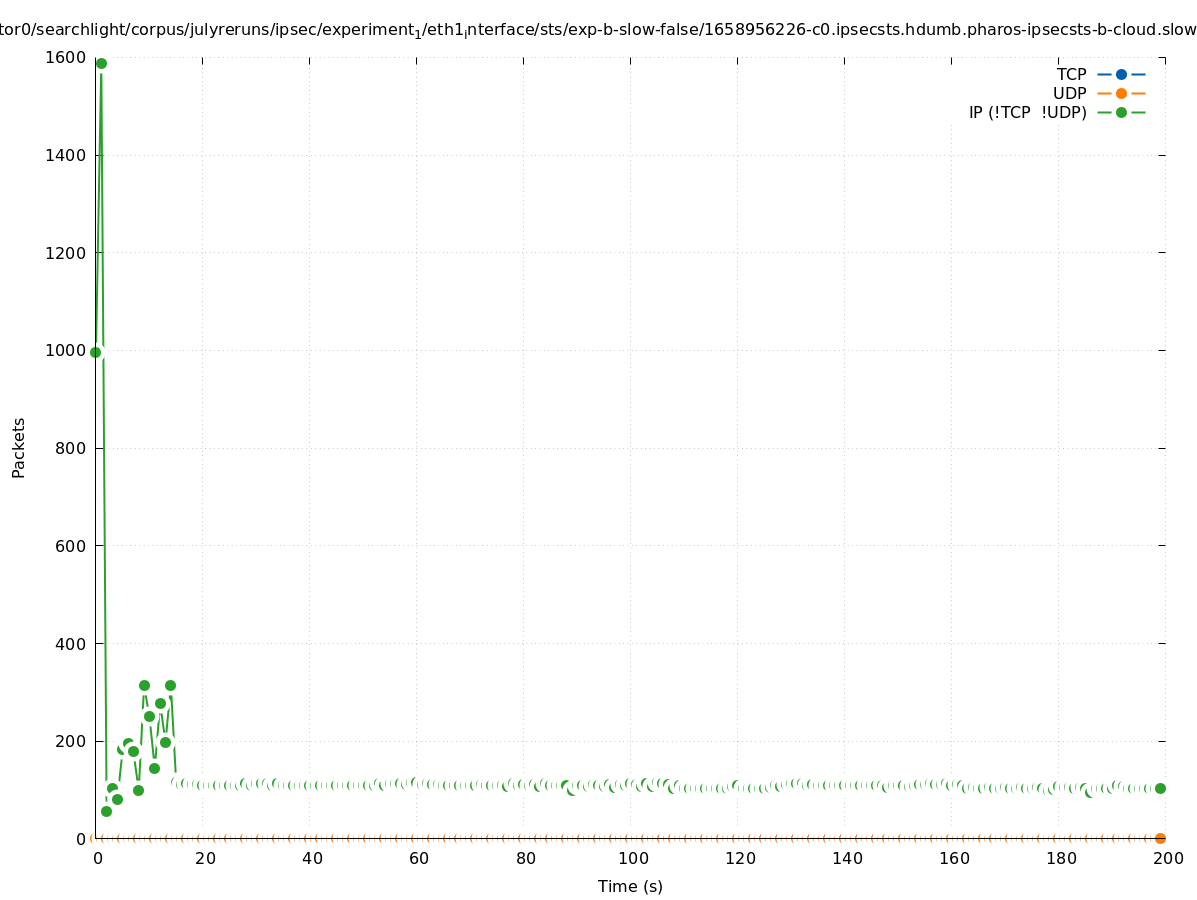Click the 800 y-axis tick label
Image resolution: width=1197 pixels, height=900 pixels.
(x=70, y=448)
